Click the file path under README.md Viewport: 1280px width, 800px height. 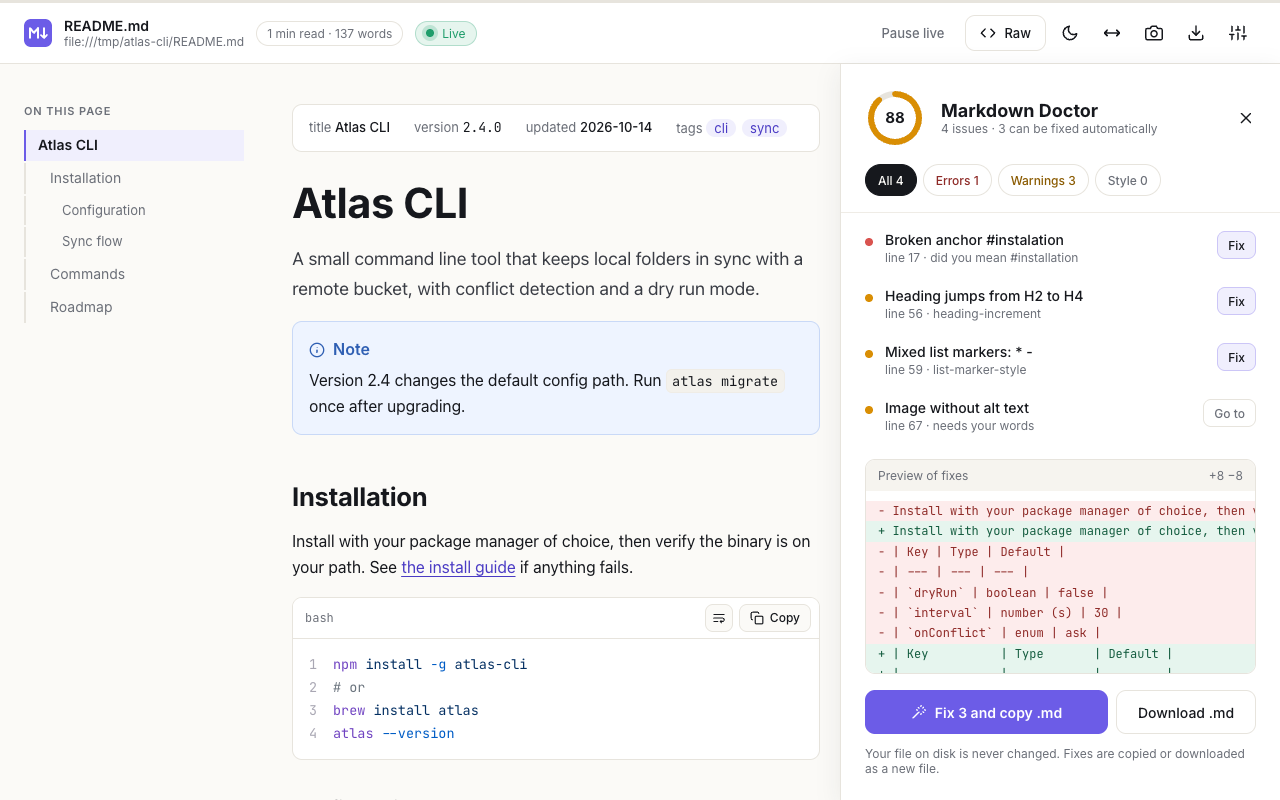pyautogui.click(x=154, y=42)
